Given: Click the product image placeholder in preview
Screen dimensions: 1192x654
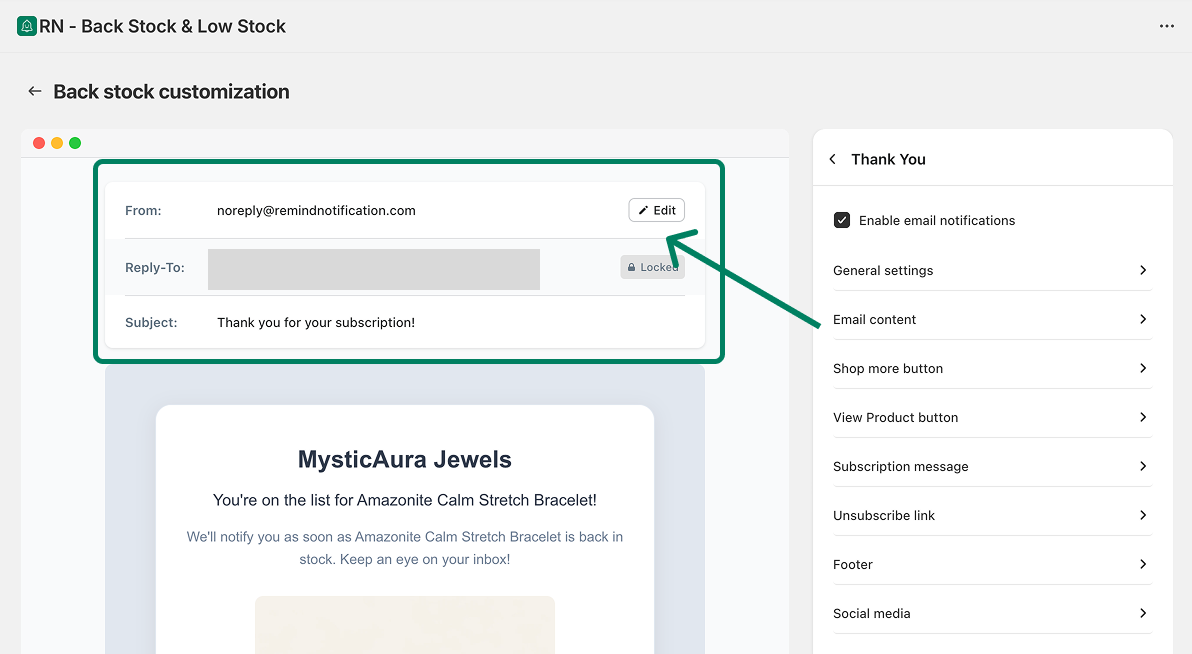Looking at the screenshot, I should 405,625.
